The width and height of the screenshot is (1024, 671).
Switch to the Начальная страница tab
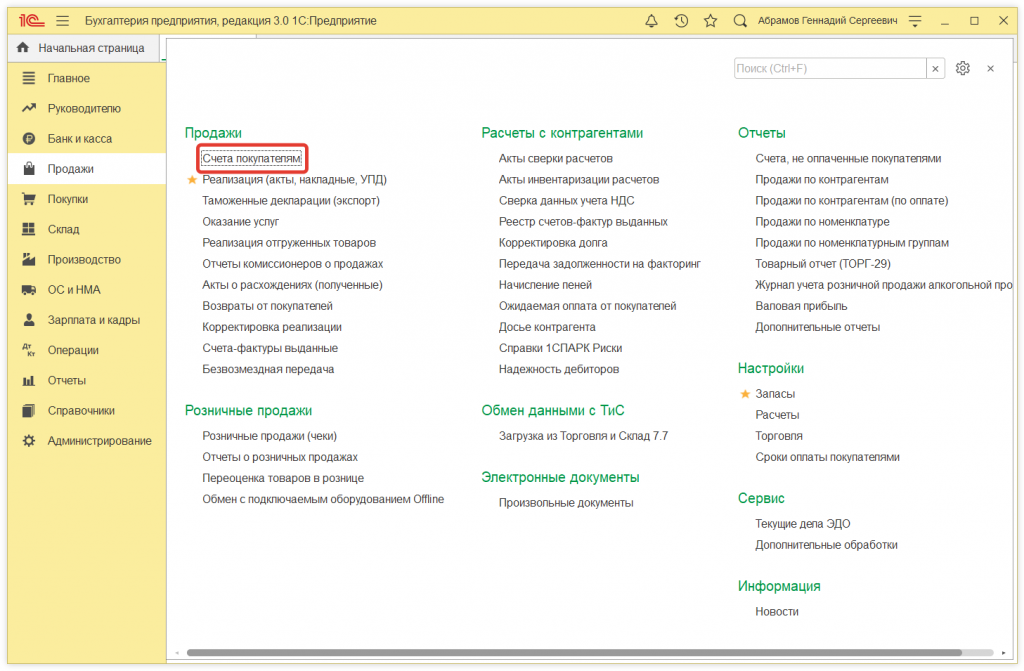[x=80, y=47]
